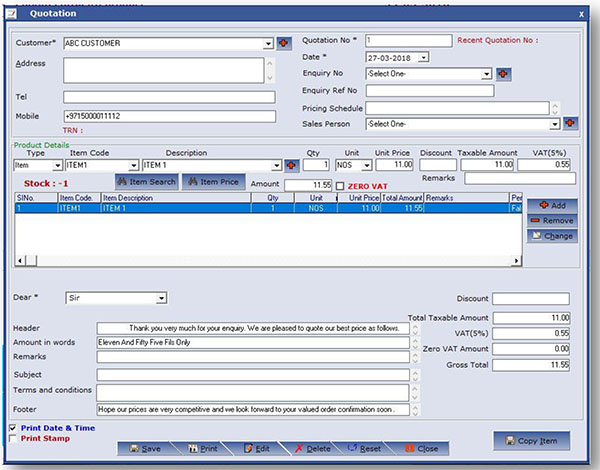The width and height of the screenshot is (600, 470).
Task: Uncheck Print Date & Time
Action: coord(12,427)
